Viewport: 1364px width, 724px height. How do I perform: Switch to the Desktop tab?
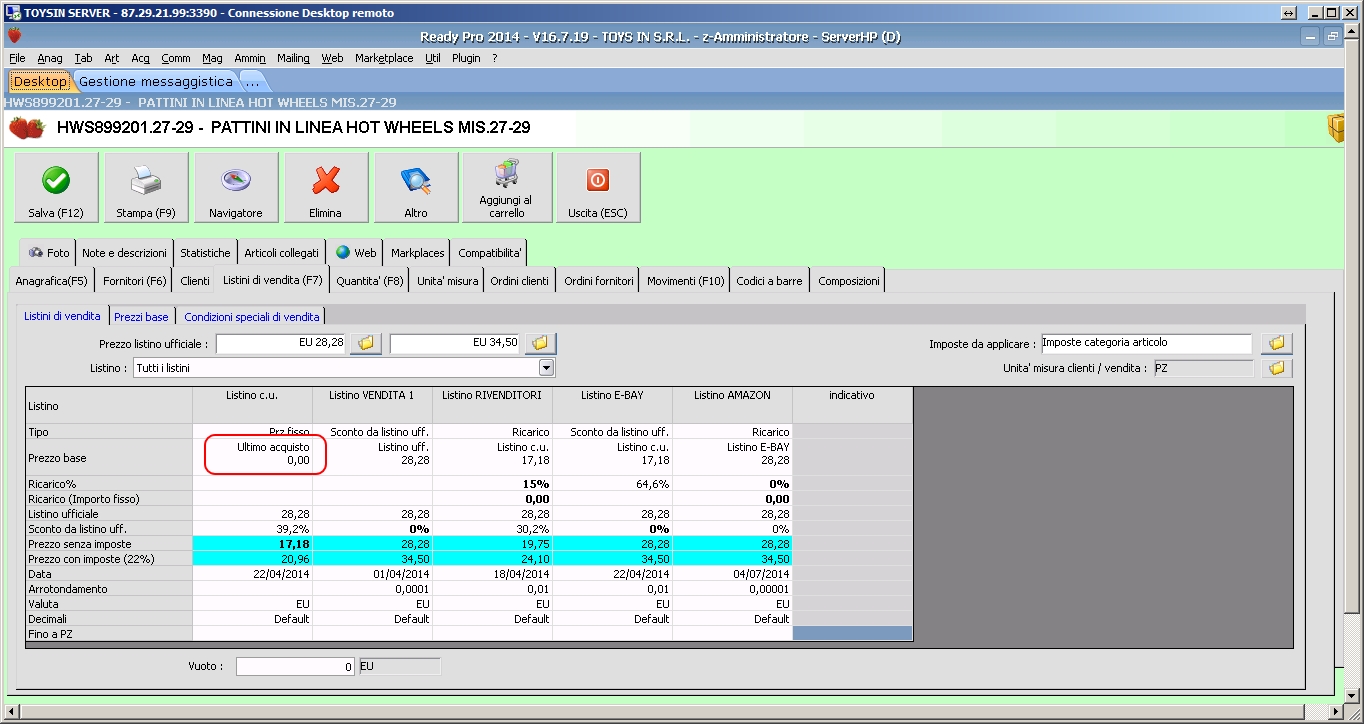coord(40,81)
